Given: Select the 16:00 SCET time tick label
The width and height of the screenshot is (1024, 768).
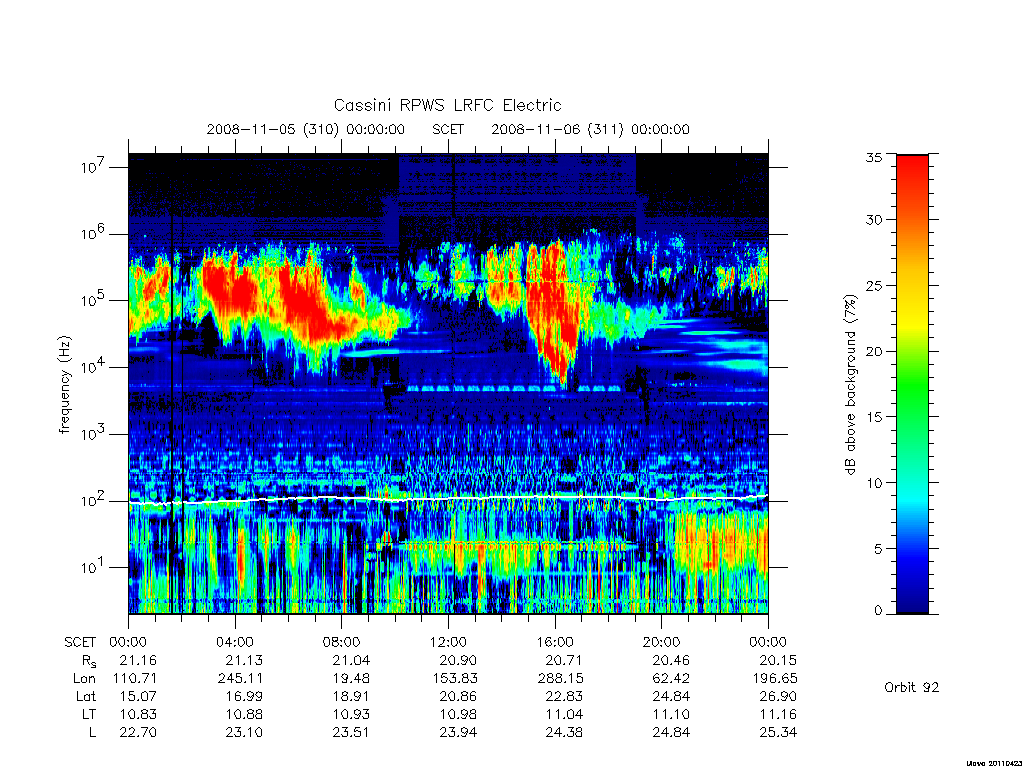Looking at the screenshot, I should point(555,642).
